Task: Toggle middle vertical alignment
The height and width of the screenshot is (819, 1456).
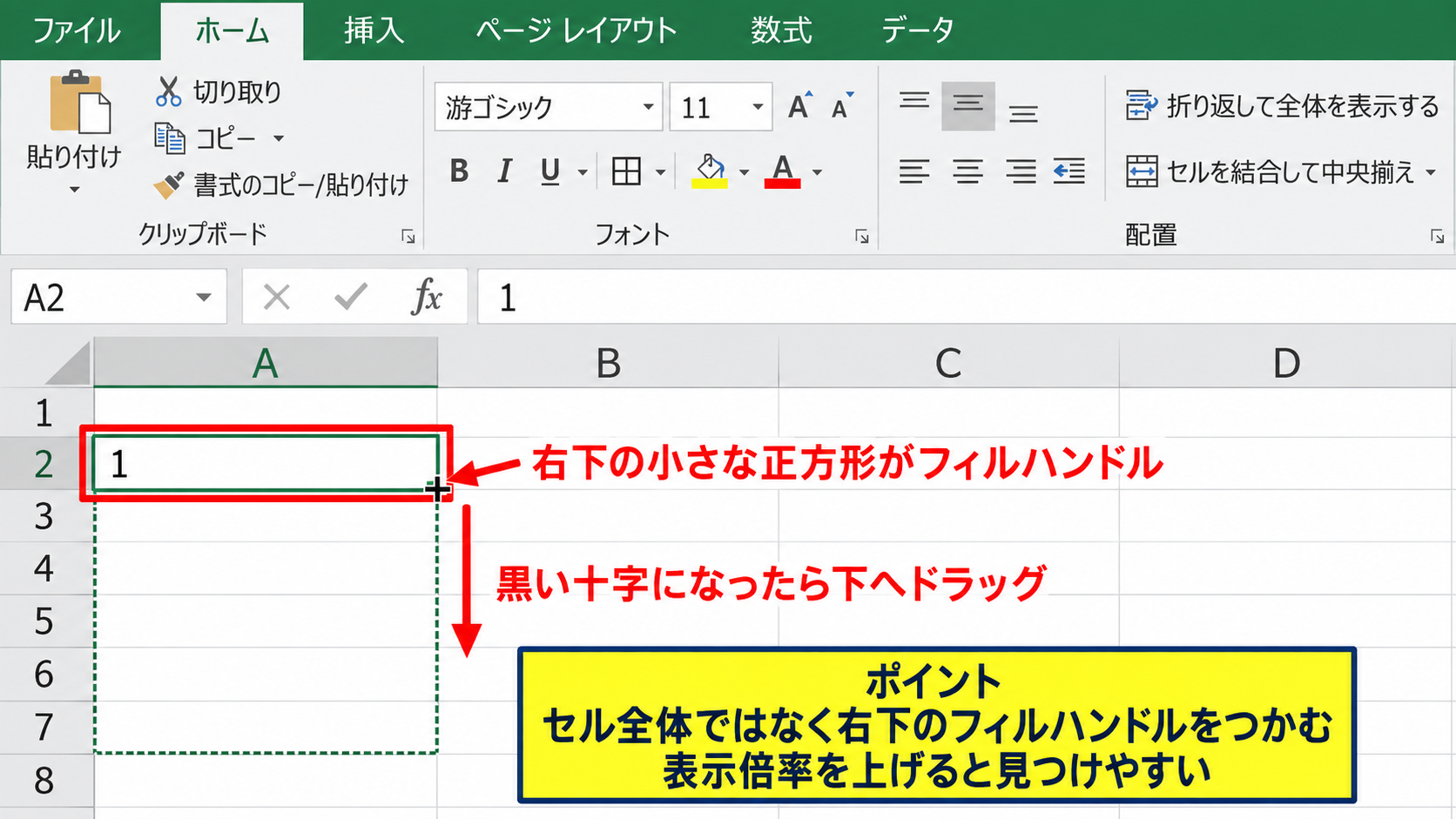Action: click(x=968, y=106)
